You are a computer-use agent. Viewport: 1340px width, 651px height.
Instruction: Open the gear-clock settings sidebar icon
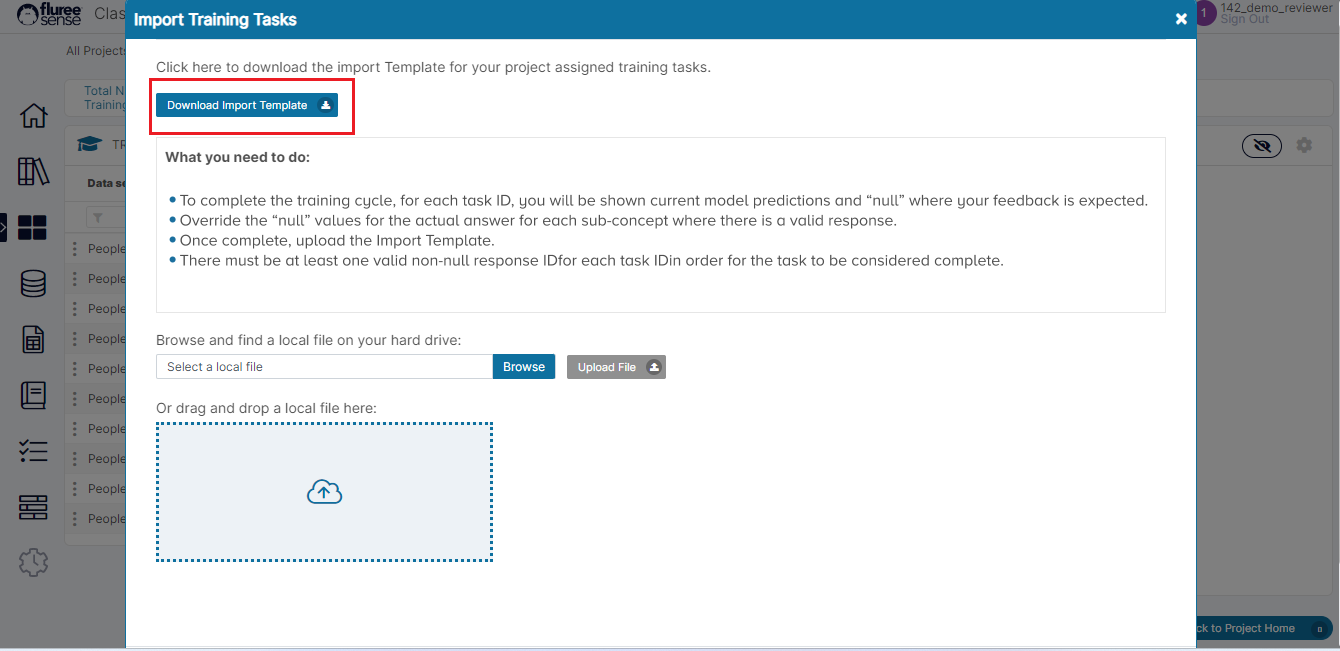[x=33, y=563]
